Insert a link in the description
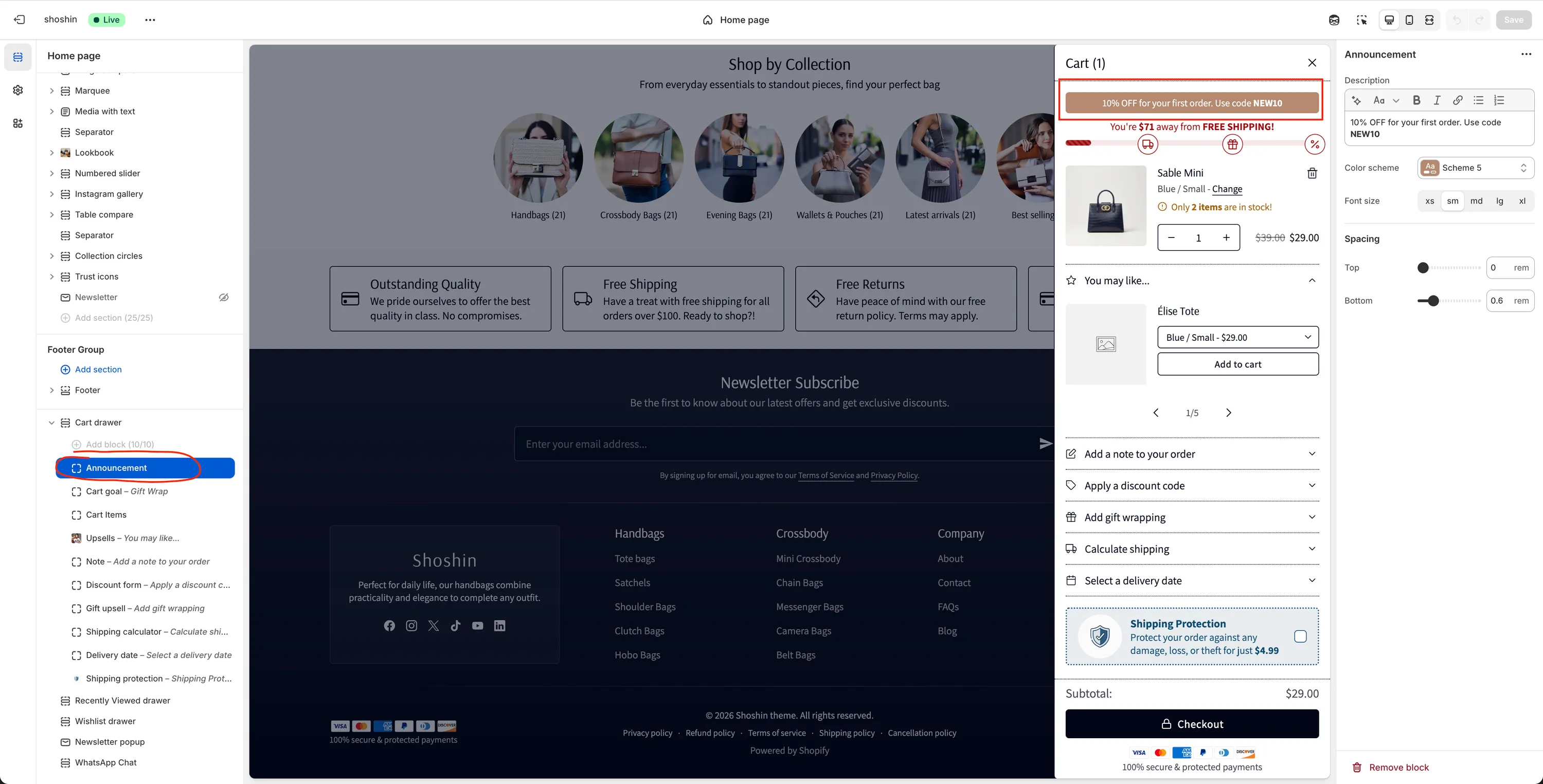 click(x=1457, y=100)
